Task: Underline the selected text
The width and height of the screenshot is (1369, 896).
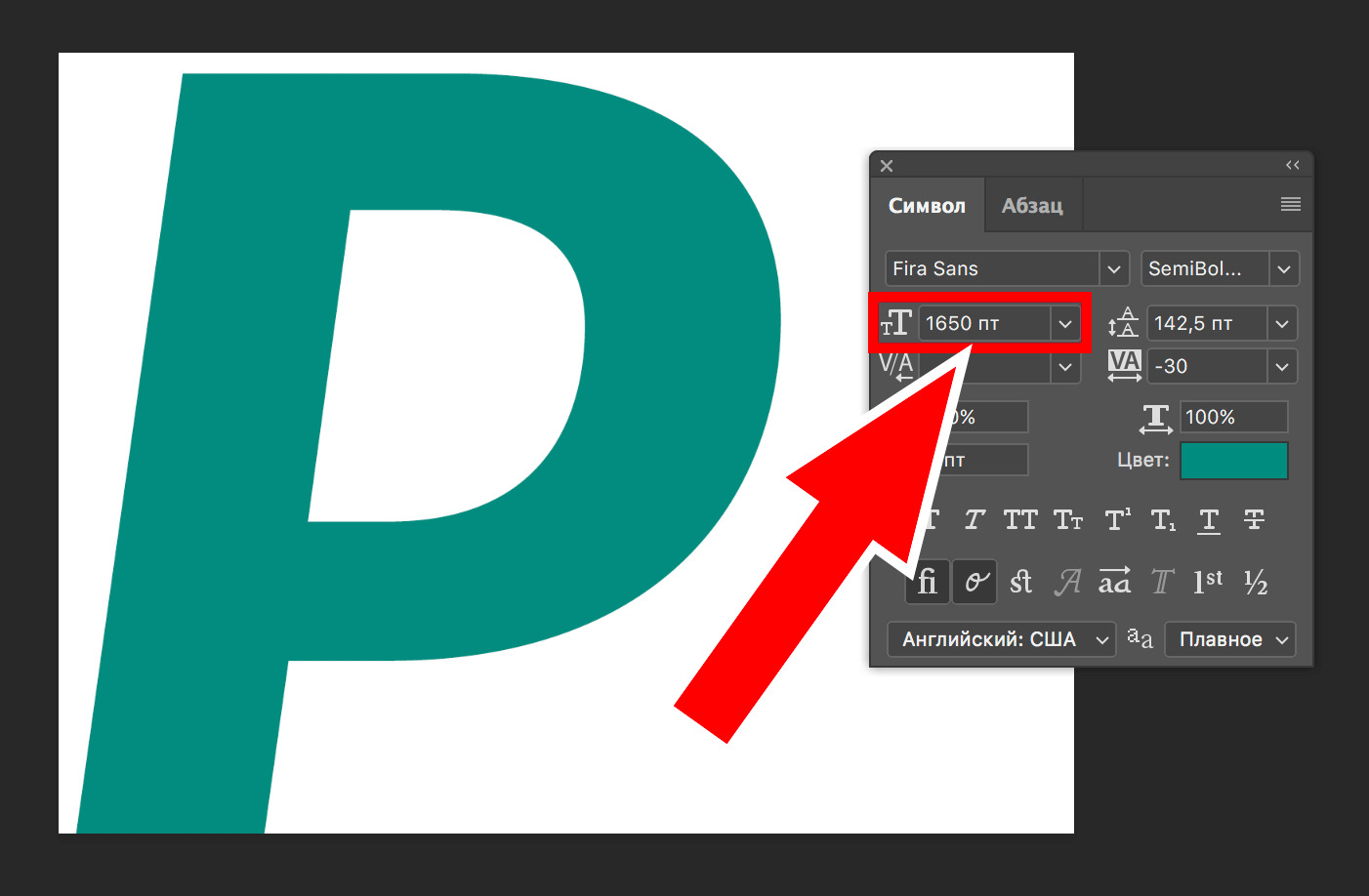Action: (x=1209, y=520)
